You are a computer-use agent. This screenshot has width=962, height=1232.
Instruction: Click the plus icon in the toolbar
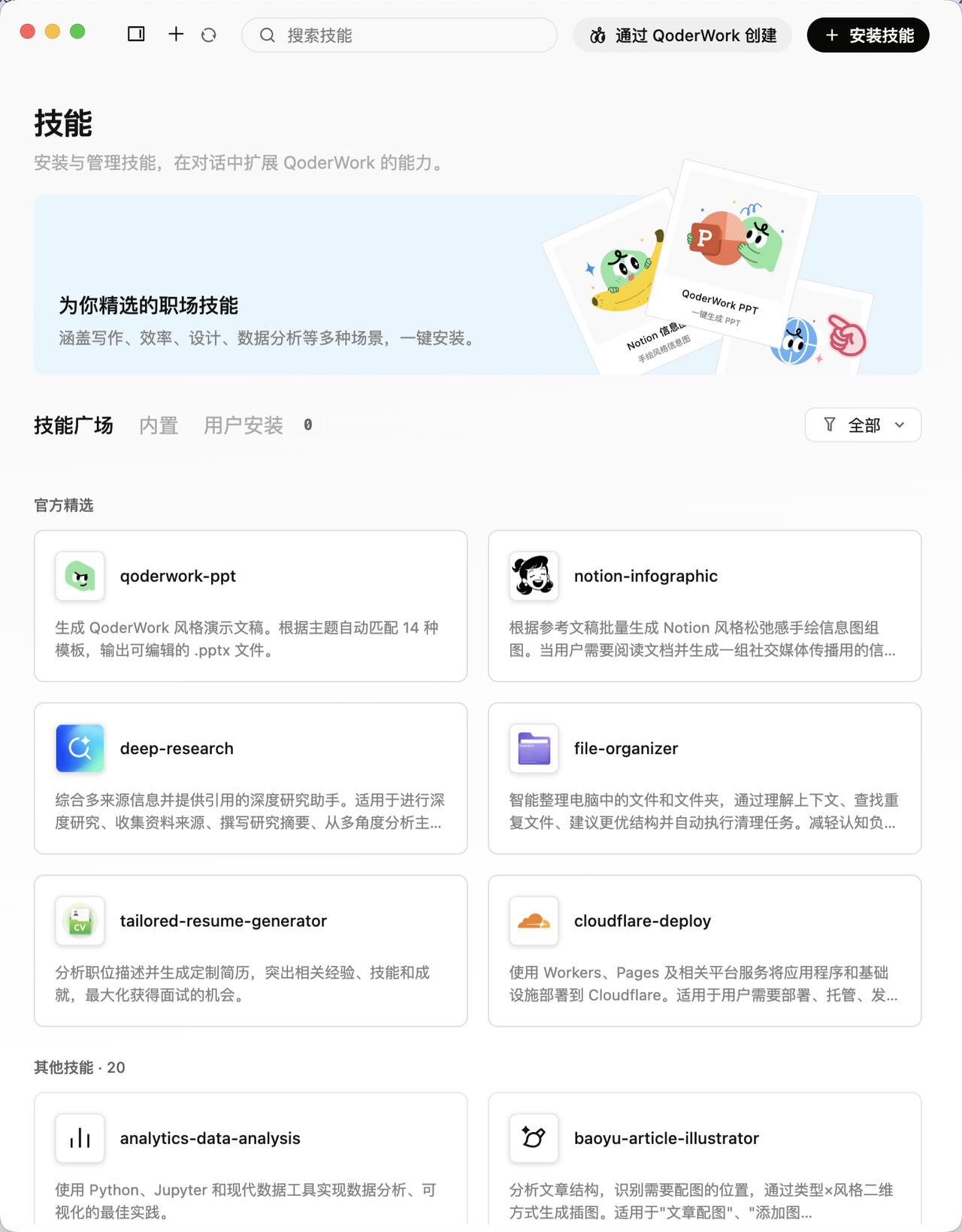coord(176,34)
